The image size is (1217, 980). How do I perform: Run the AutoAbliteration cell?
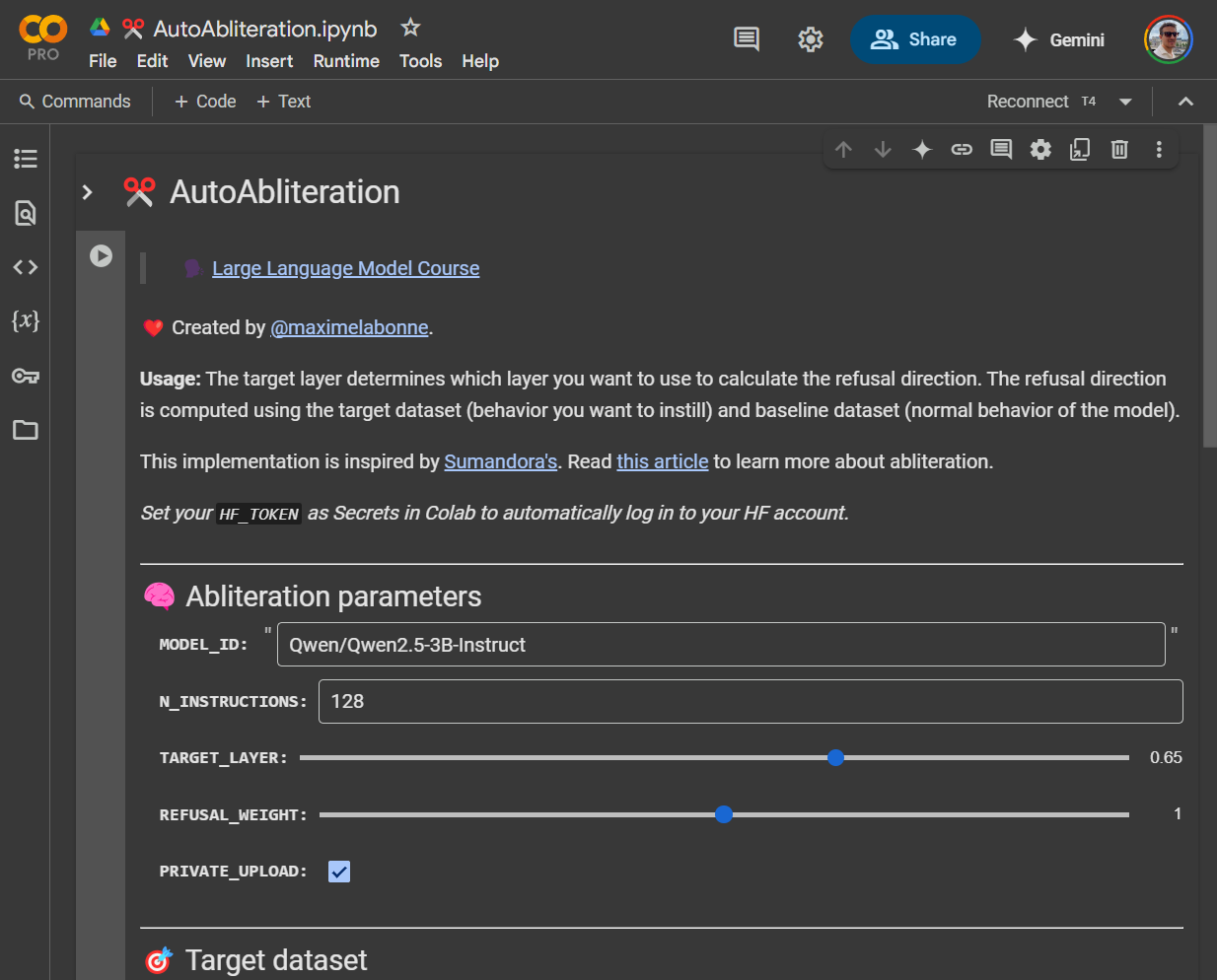click(101, 256)
